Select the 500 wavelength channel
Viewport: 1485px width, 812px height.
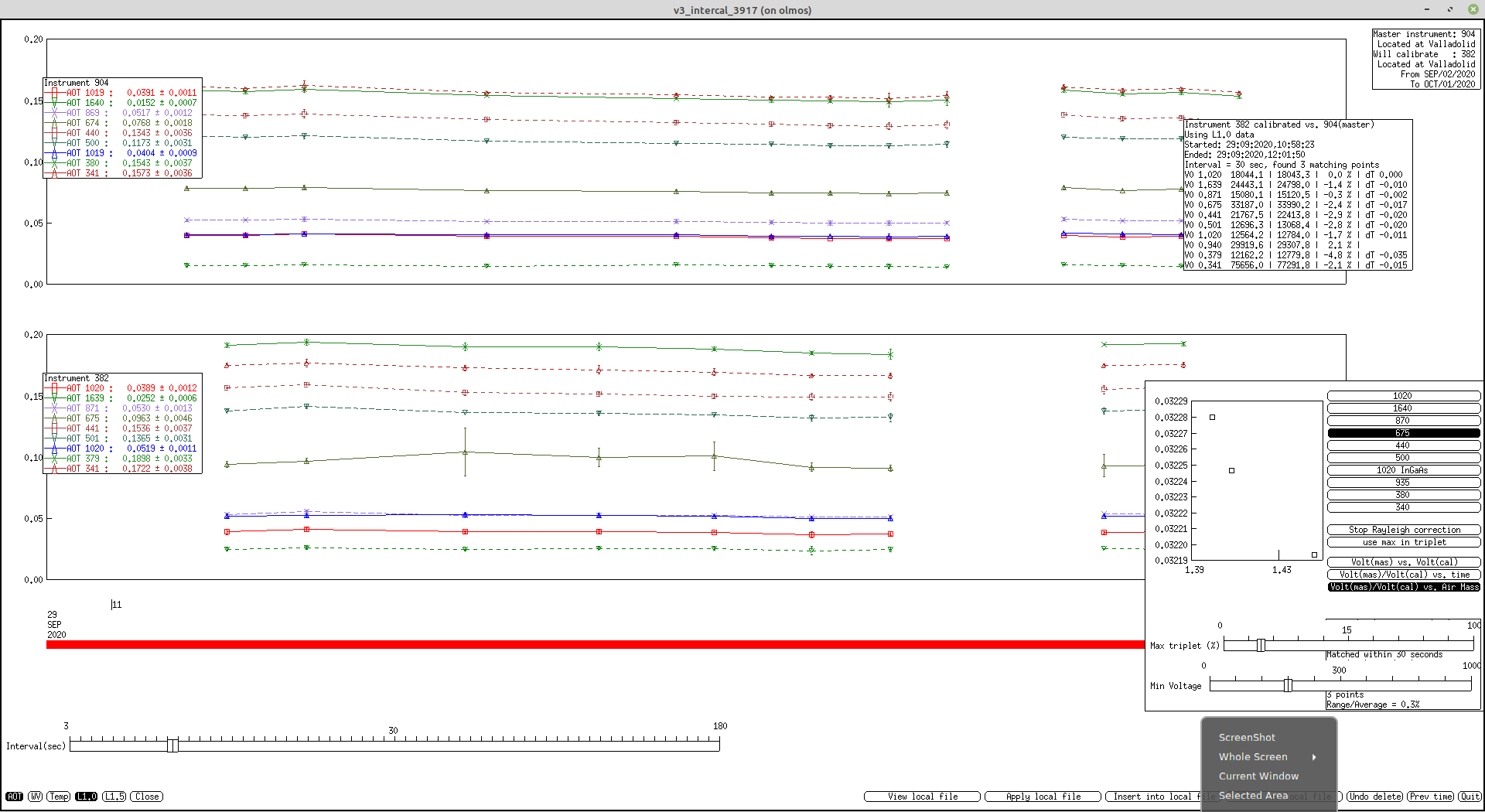pos(1404,458)
